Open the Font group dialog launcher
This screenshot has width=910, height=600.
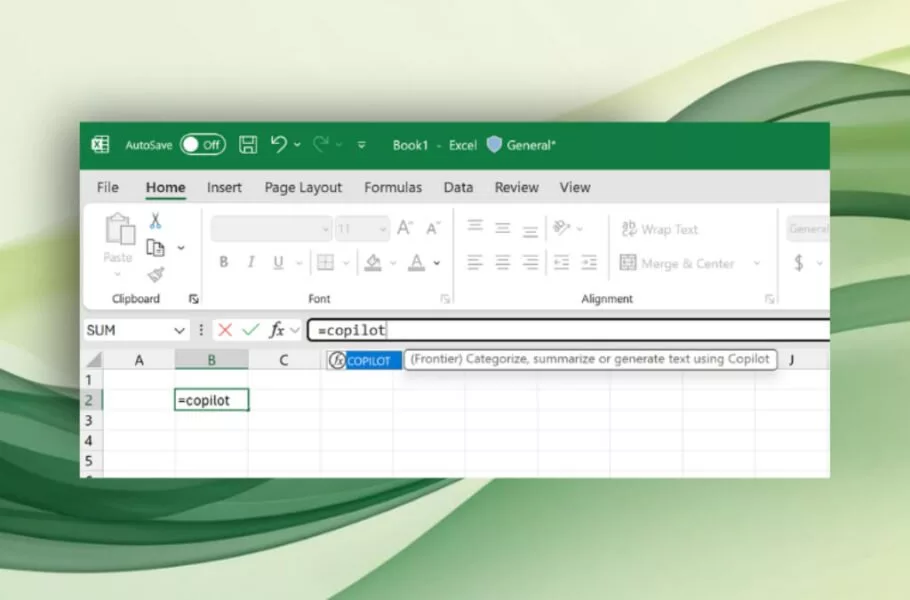pos(445,299)
